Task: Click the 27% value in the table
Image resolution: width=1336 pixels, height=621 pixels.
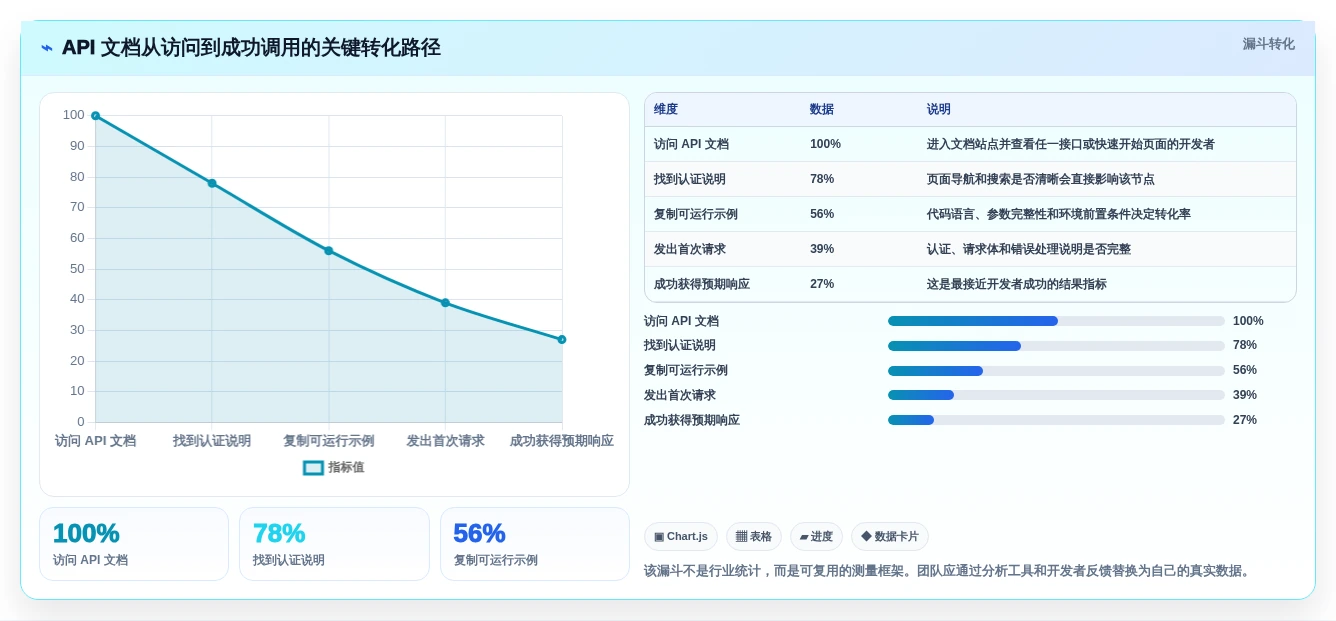Action: pos(822,284)
